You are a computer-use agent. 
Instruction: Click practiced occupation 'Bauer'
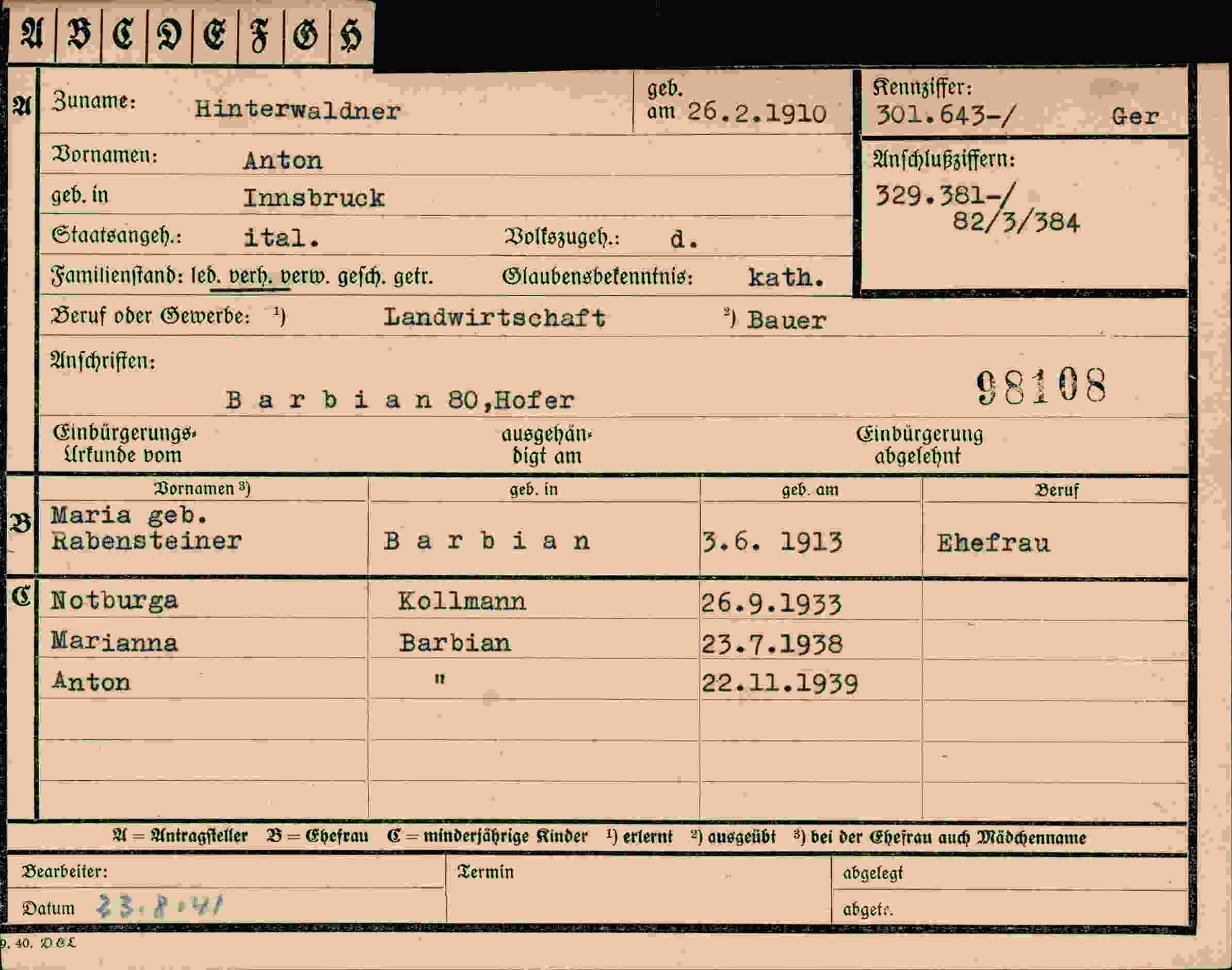(x=786, y=320)
